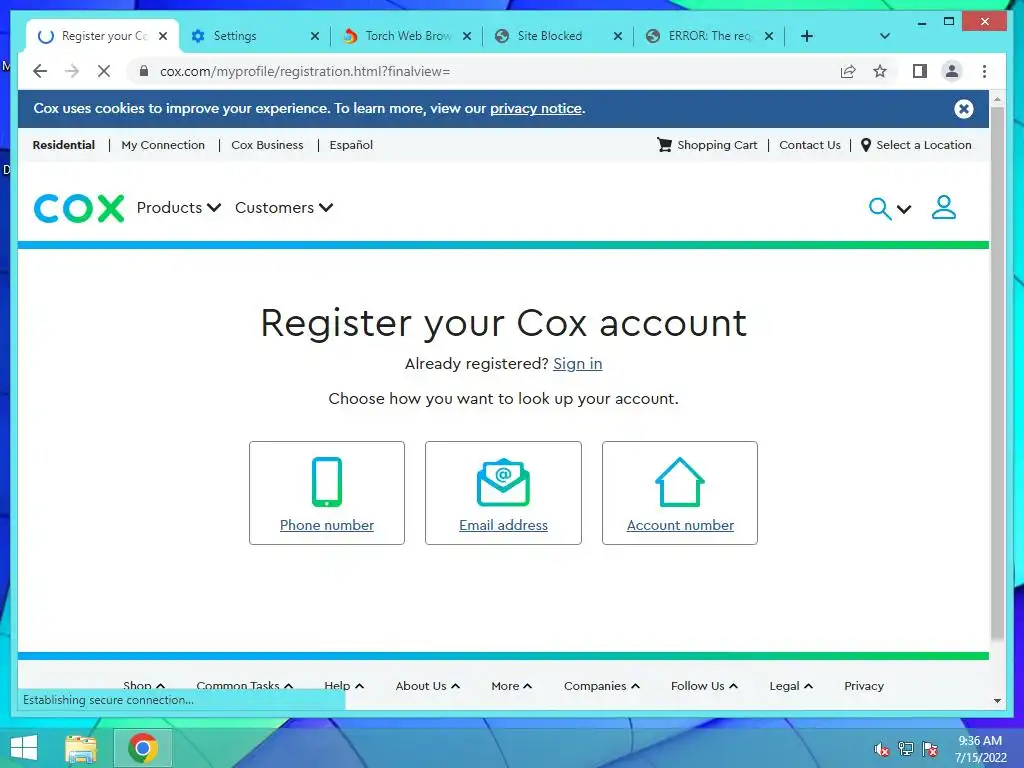Close the Site Blocked tab
Image resolution: width=1024 pixels, height=768 pixels.
pyautogui.click(x=618, y=36)
